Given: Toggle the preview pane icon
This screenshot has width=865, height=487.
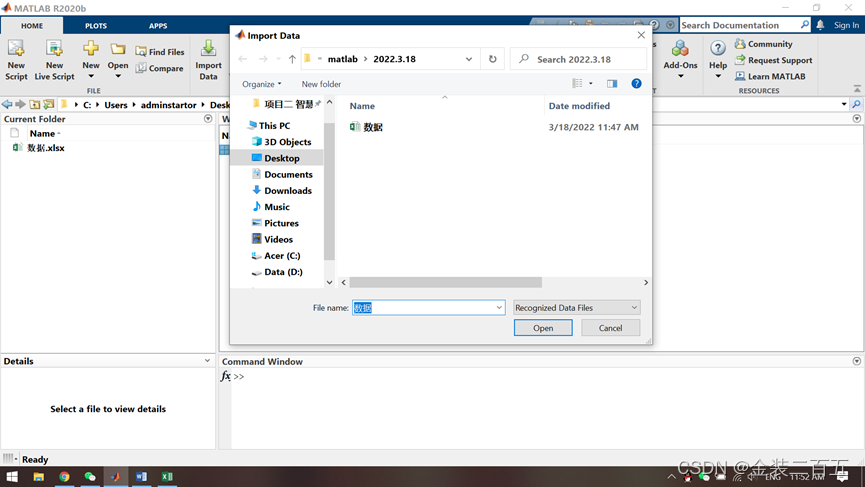Looking at the screenshot, I should [x=612, y=83].
